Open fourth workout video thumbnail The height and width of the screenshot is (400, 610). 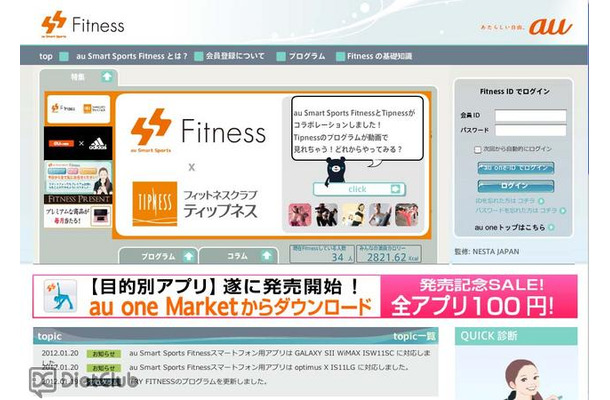click(x=380, y=214)
